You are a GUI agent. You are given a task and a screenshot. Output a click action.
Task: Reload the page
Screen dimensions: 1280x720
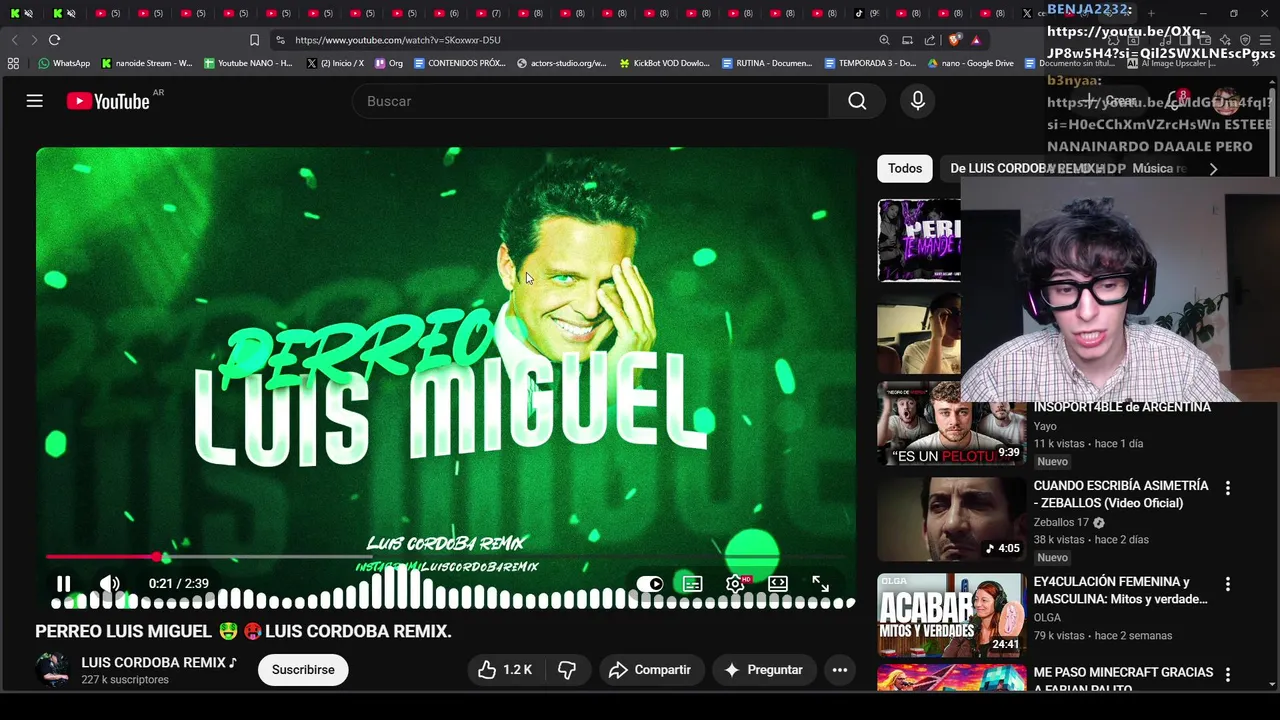pos(54,40)
